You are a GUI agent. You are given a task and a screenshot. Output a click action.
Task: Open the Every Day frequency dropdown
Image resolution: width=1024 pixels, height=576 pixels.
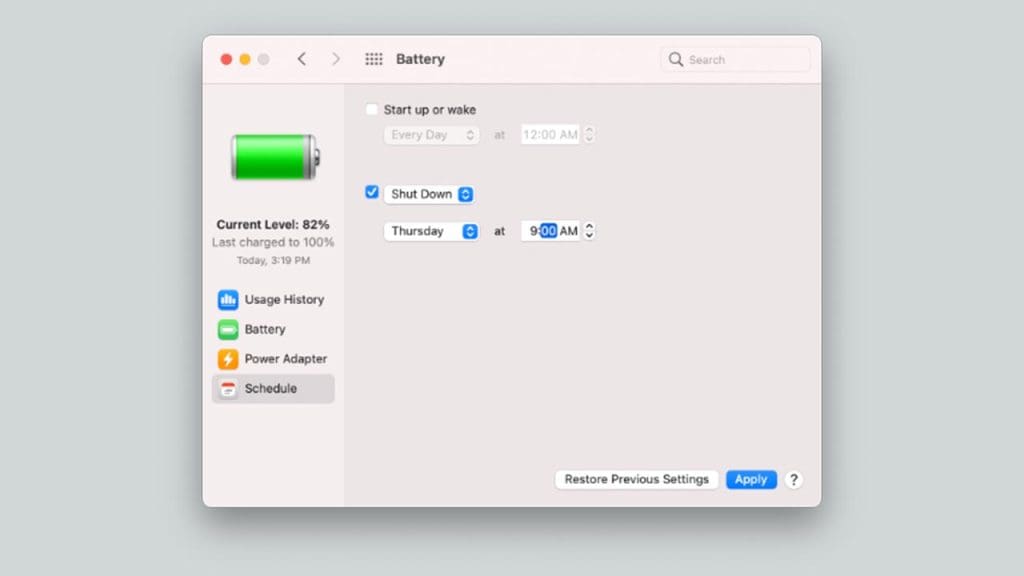(431, 134)
